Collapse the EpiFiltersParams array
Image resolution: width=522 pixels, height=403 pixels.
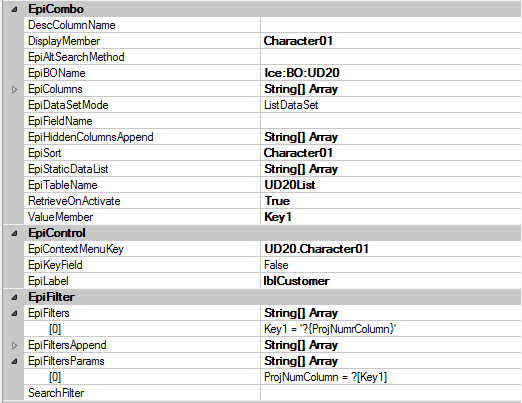[14, 361]
